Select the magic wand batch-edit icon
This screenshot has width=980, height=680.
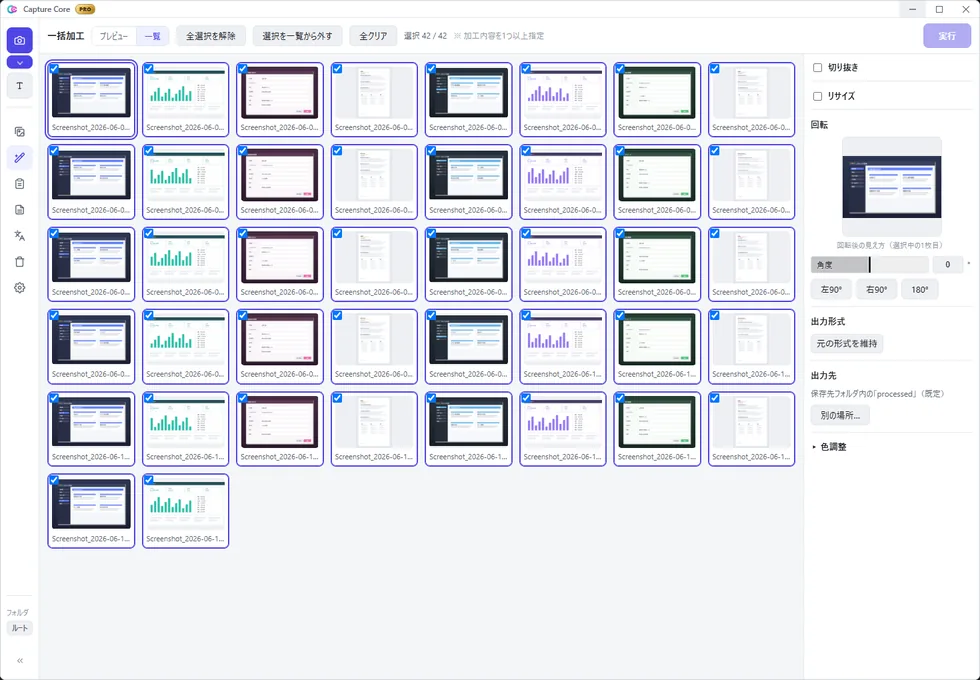coord(19,158)
